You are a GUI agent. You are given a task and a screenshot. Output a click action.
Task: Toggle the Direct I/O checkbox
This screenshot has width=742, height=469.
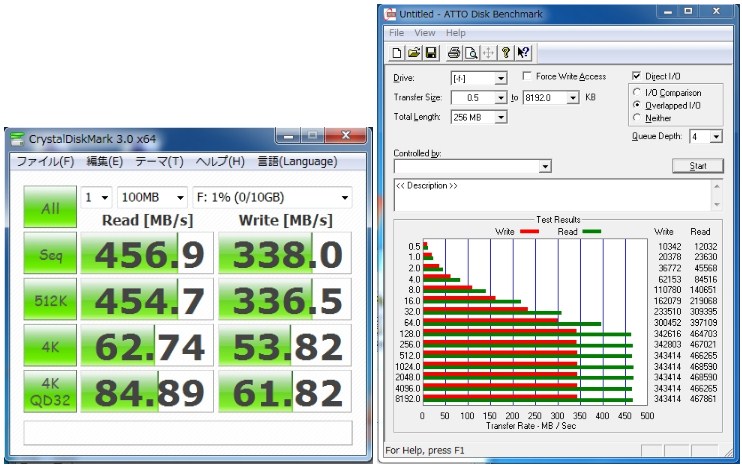636,76
